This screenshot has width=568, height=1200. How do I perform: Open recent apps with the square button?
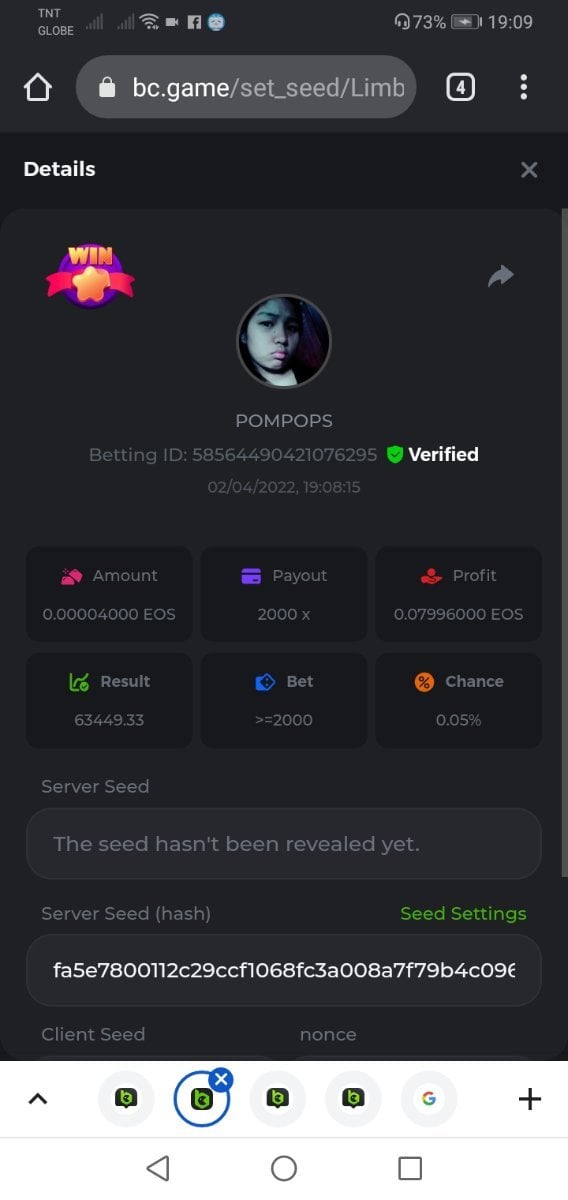[410, 1168]
